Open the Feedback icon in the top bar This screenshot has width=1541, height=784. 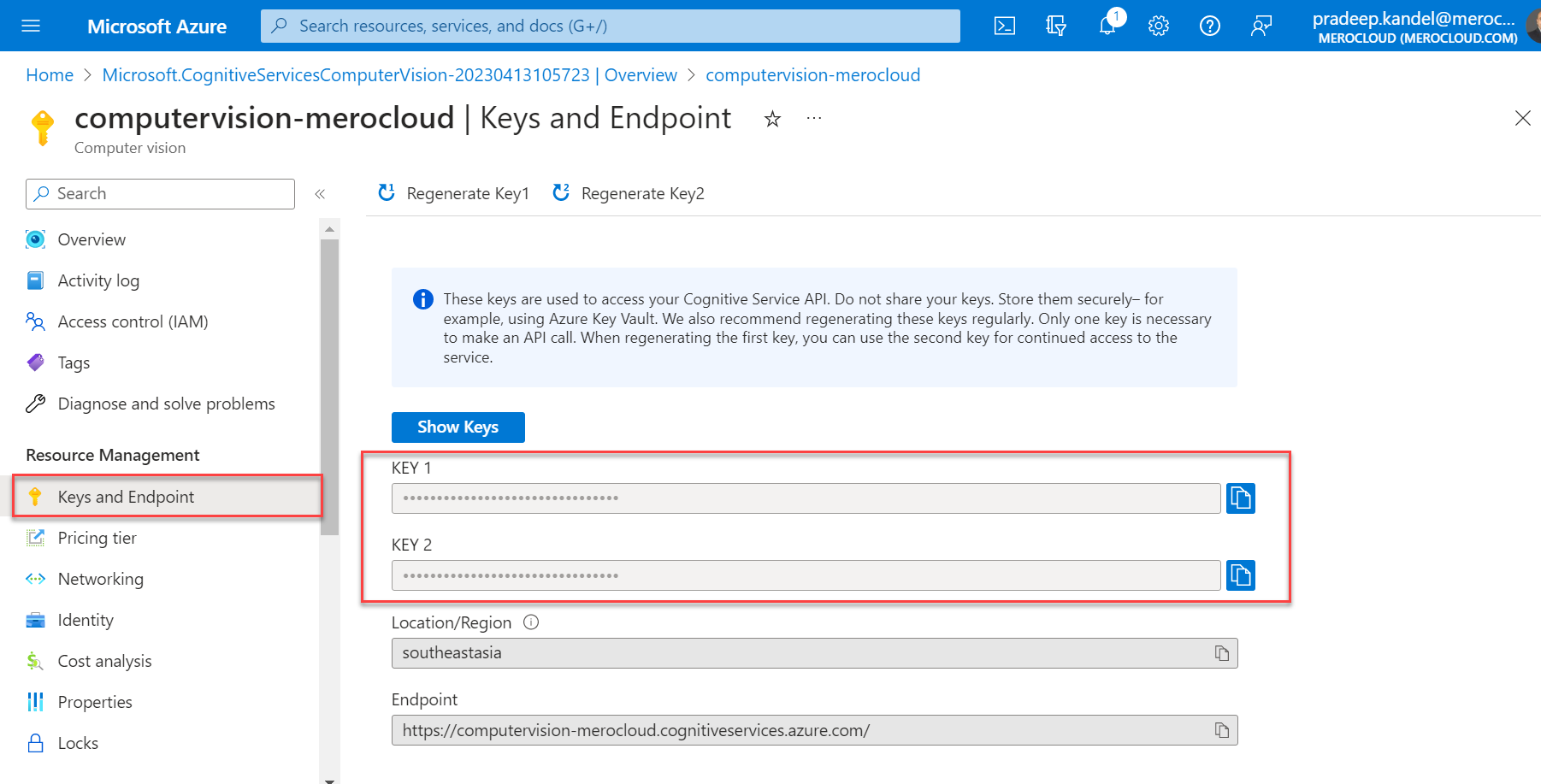[1261, 26]
